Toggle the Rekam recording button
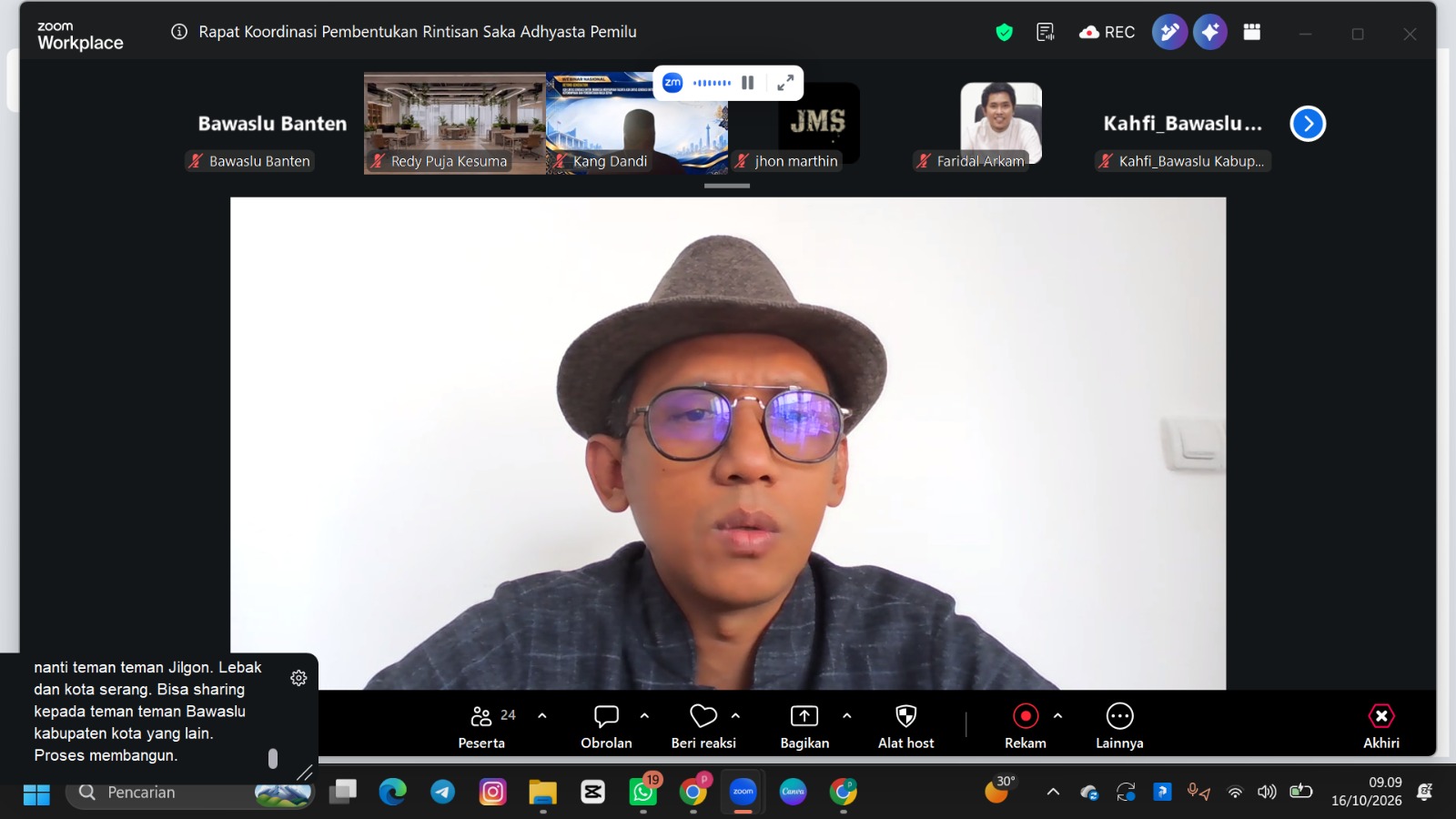This screenshot has height=819, width=1456. pos(1026,727)
